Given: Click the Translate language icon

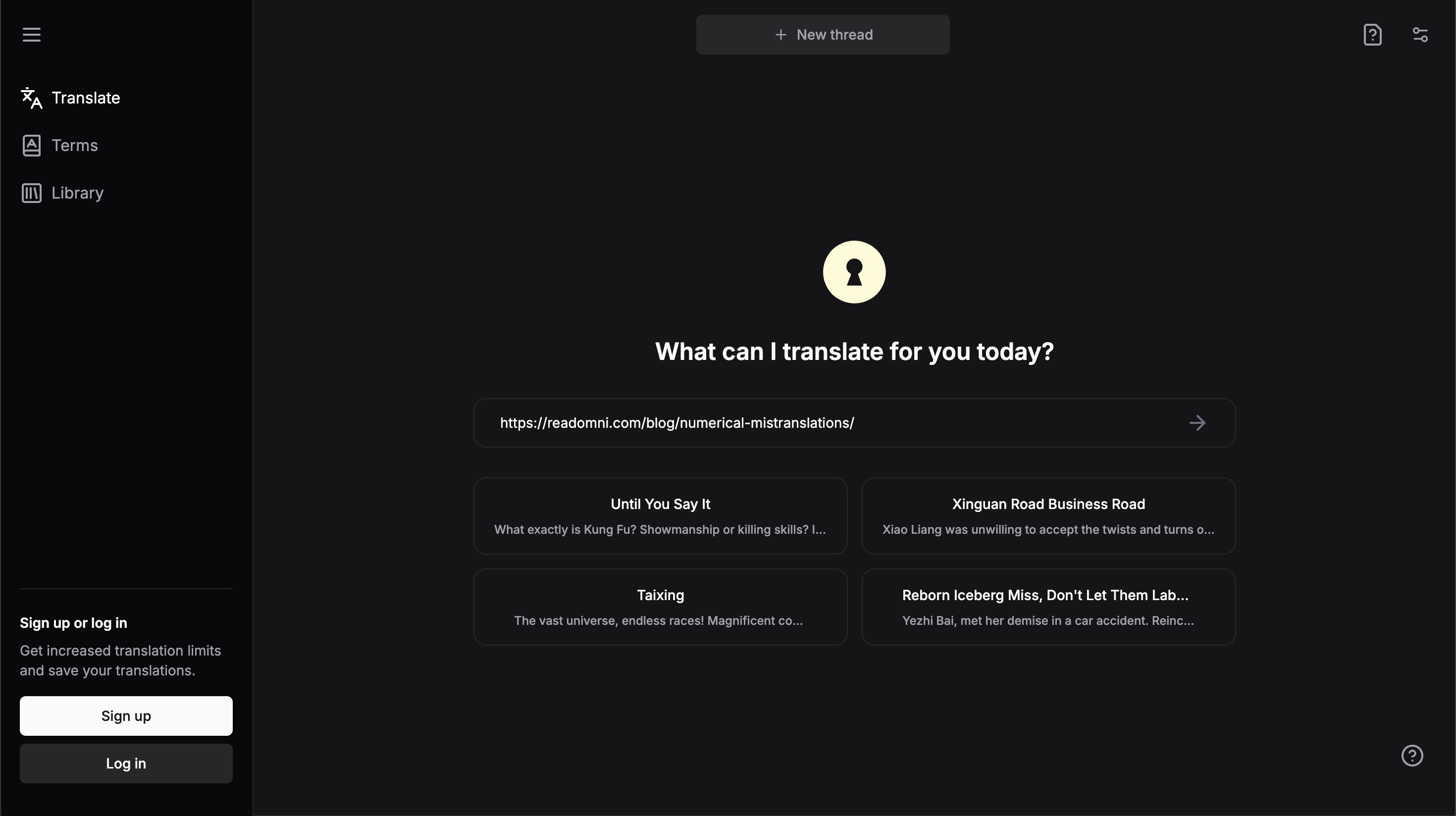Looking at the screenshot, I should [x=32, y=98].
